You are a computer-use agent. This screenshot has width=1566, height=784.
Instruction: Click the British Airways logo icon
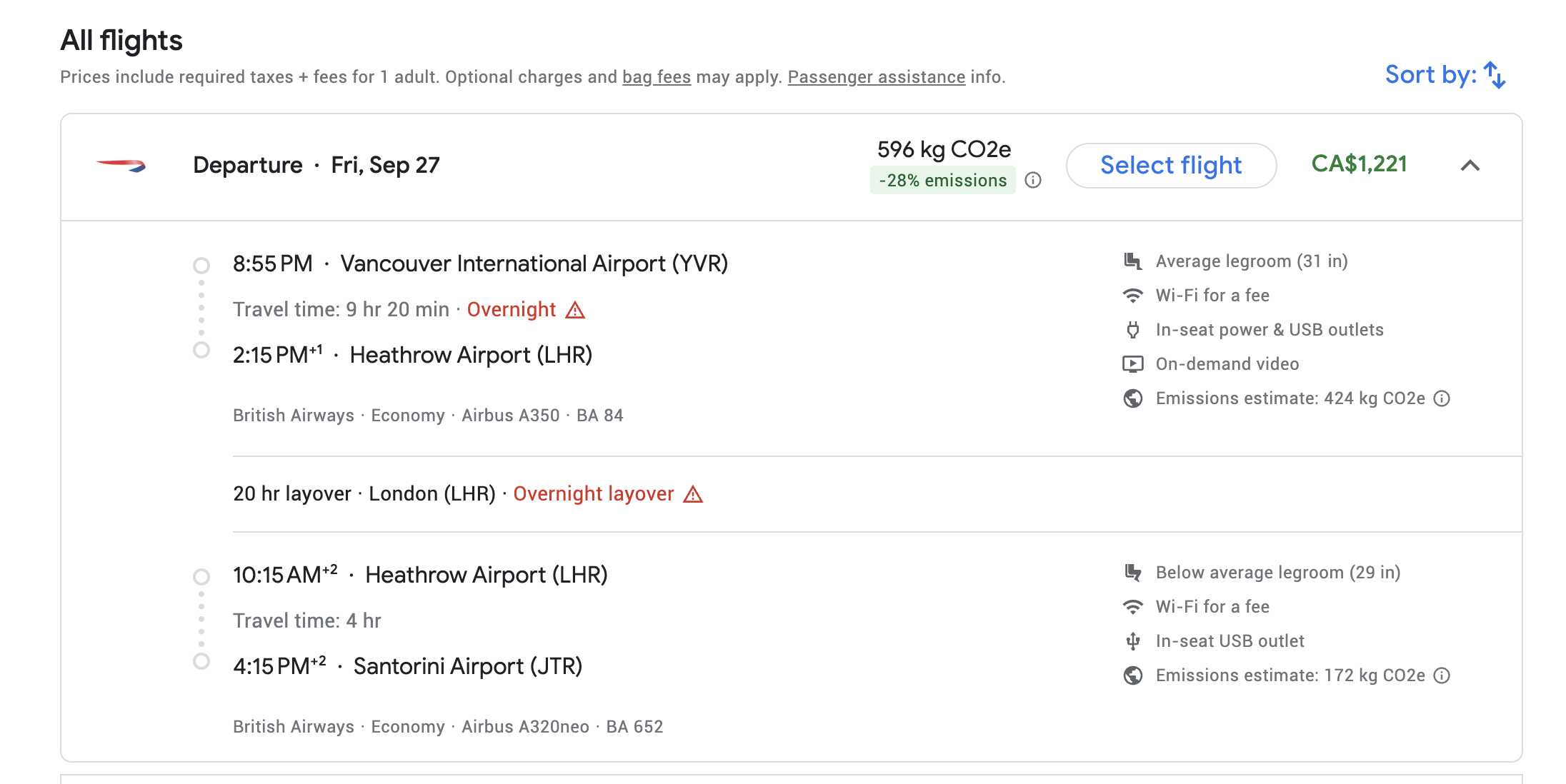(x=121, y=166)
